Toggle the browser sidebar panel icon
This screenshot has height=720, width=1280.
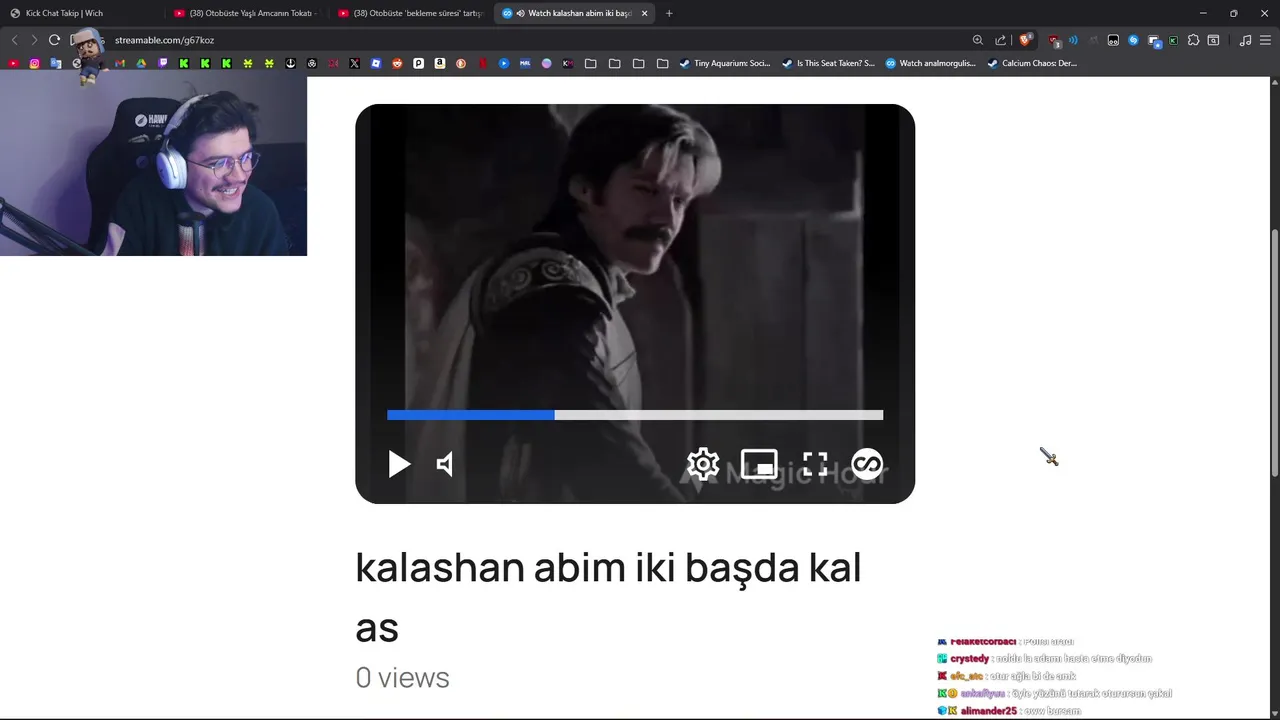click(x=1213, y=40)
